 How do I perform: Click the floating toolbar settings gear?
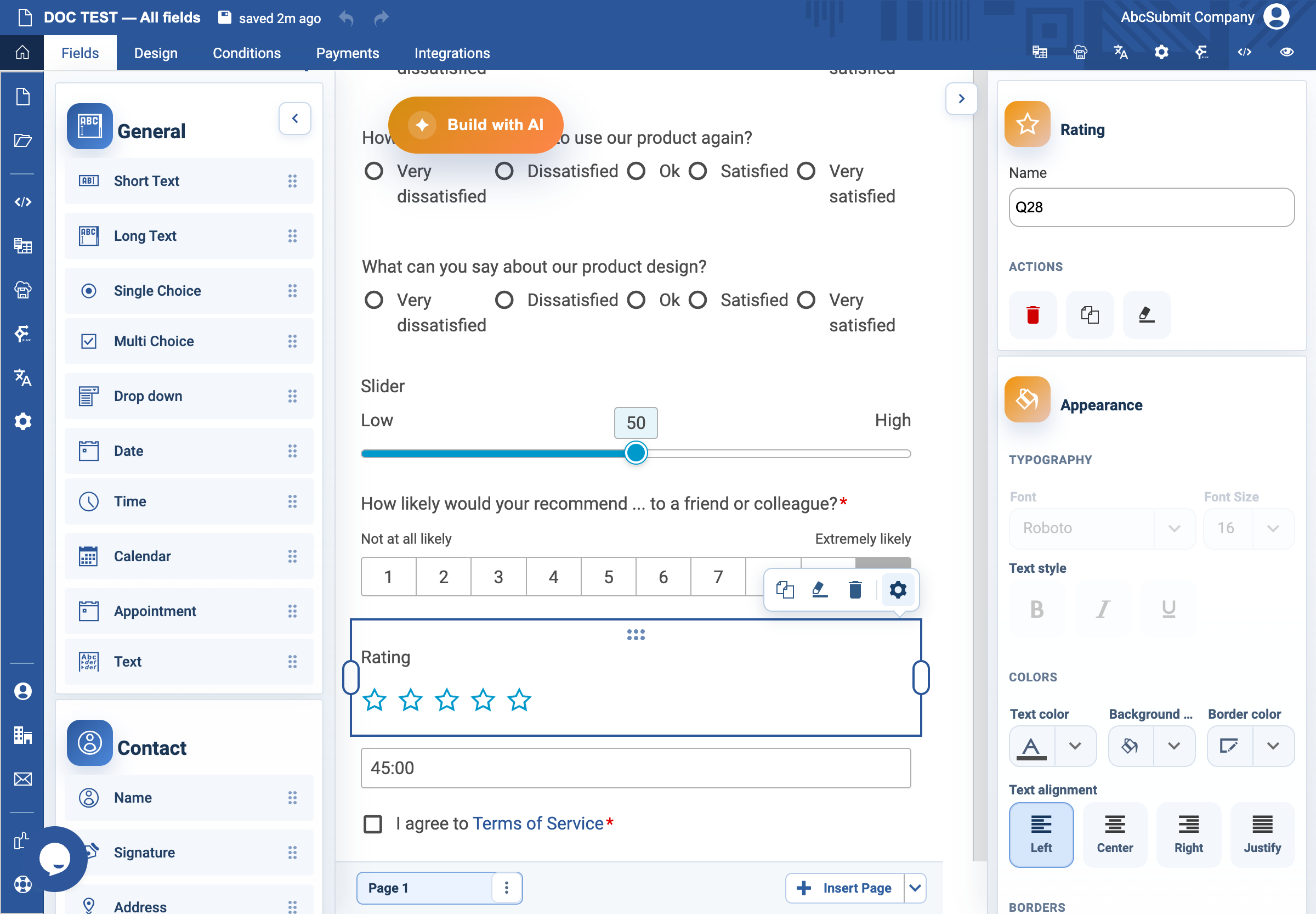click(x=898, y=589)
